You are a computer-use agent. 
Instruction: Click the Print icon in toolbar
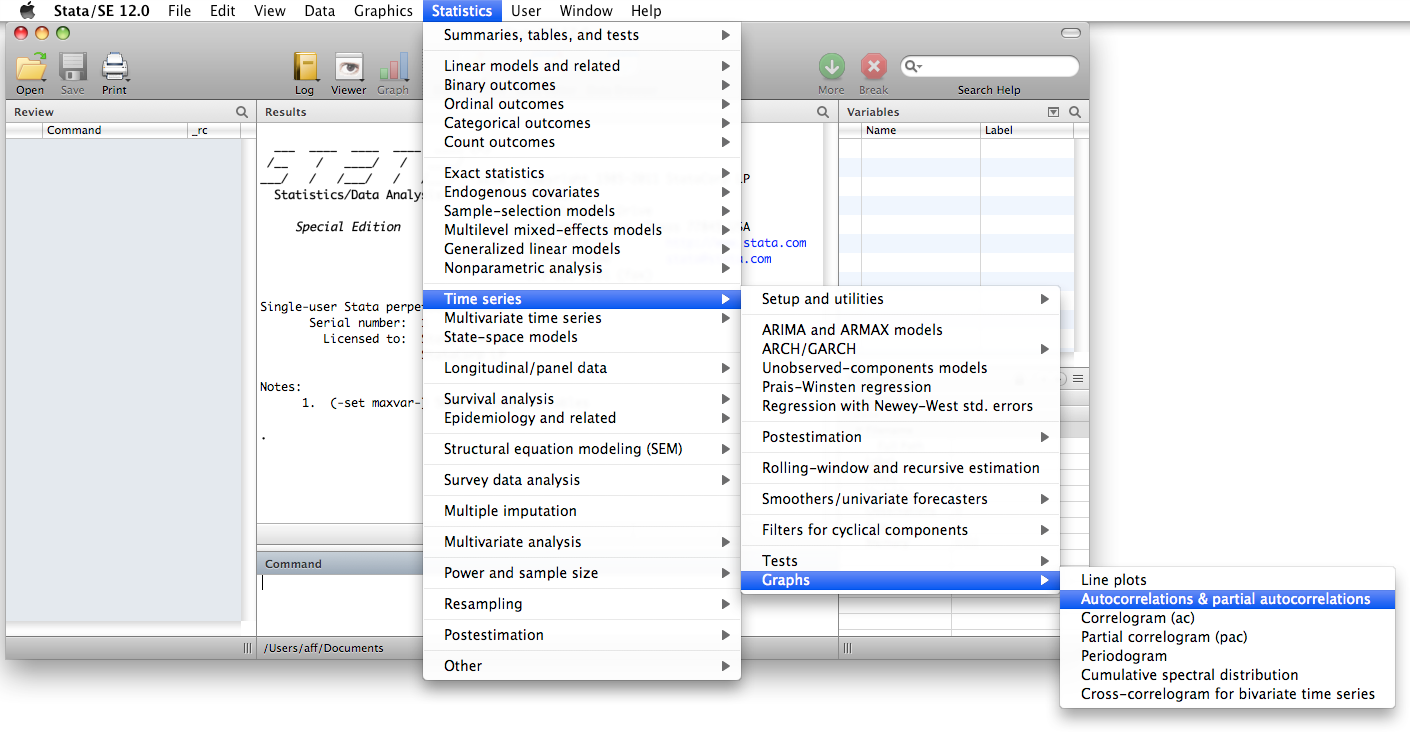pos(115,68)
